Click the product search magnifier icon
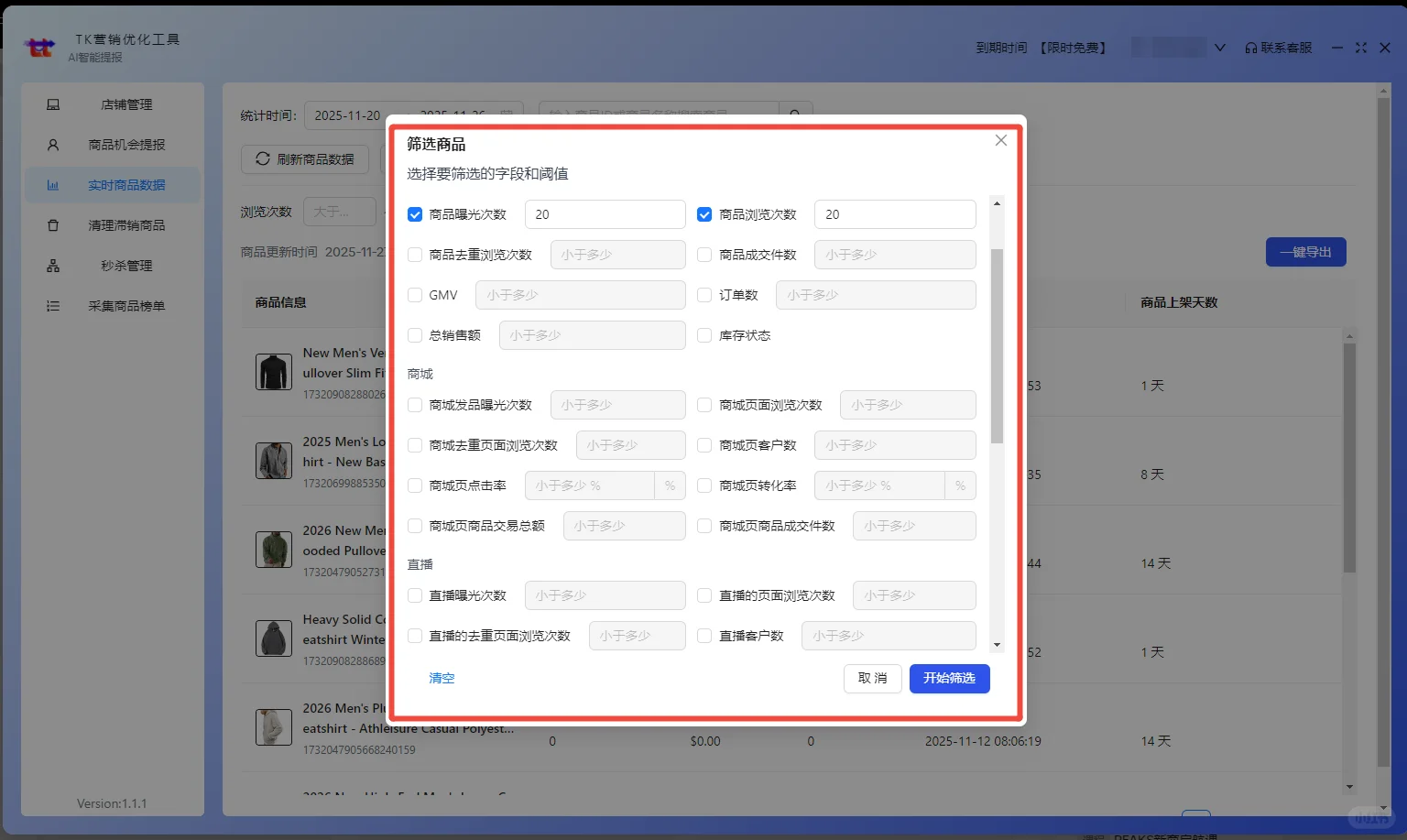The width and height of the screenshot is (1407, 840). 793,112
